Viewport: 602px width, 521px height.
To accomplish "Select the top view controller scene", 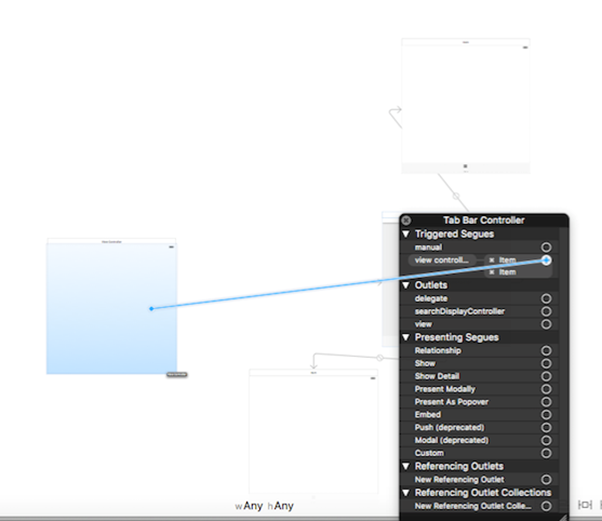I will tap(466, 106).
